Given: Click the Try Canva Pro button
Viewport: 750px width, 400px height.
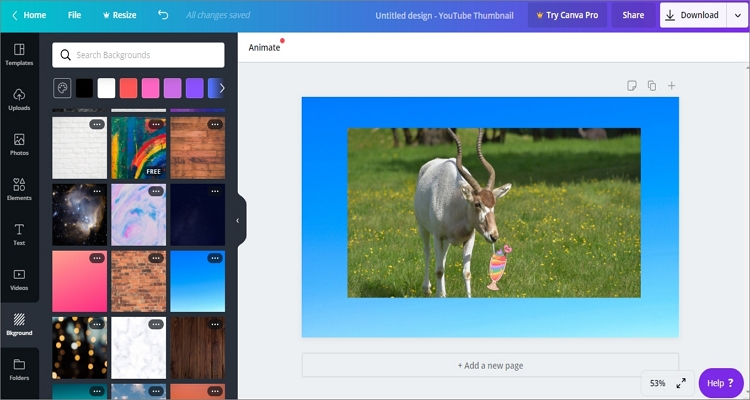Looking at the screenshot, I should tap(567, 15).
